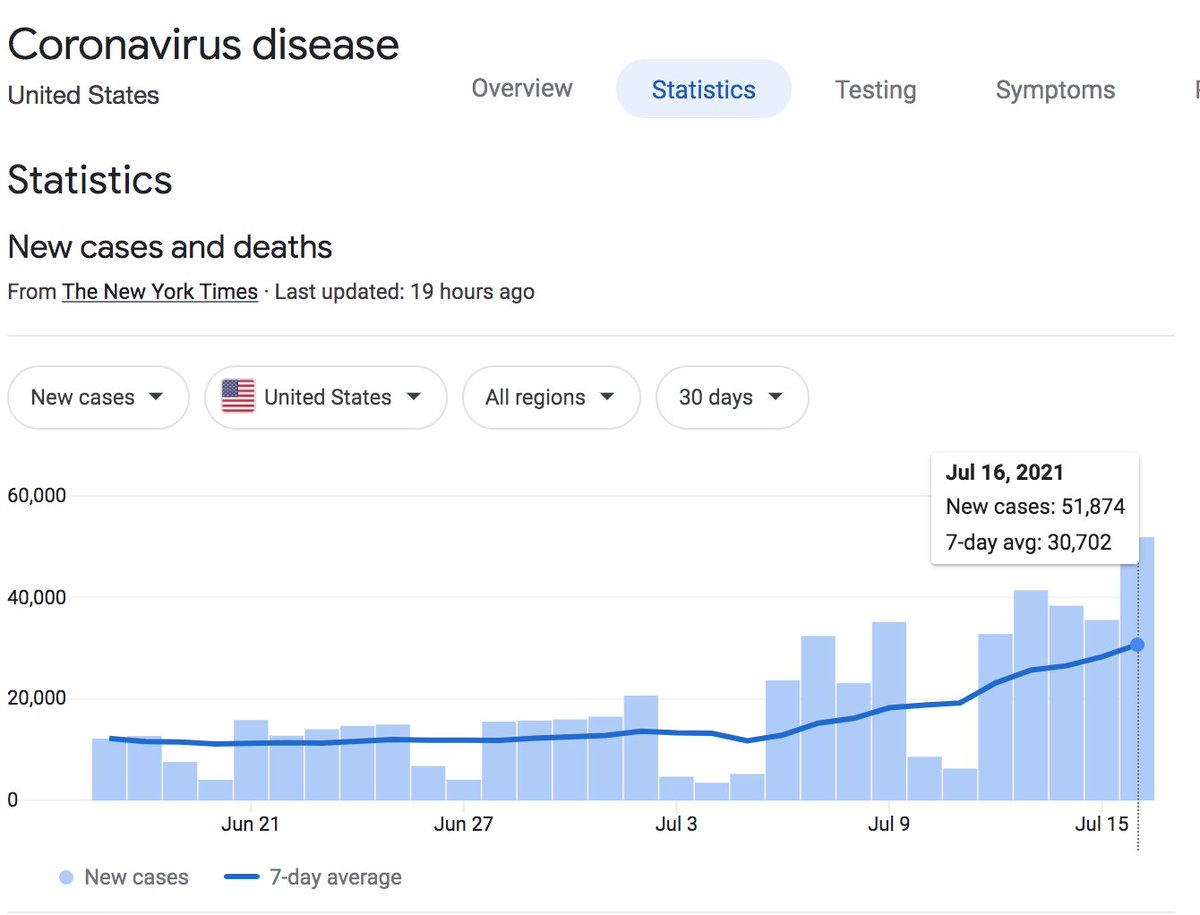Open the 30 days range dropdown
This screenshot has width=1200, height=915.
pos(731,397)
